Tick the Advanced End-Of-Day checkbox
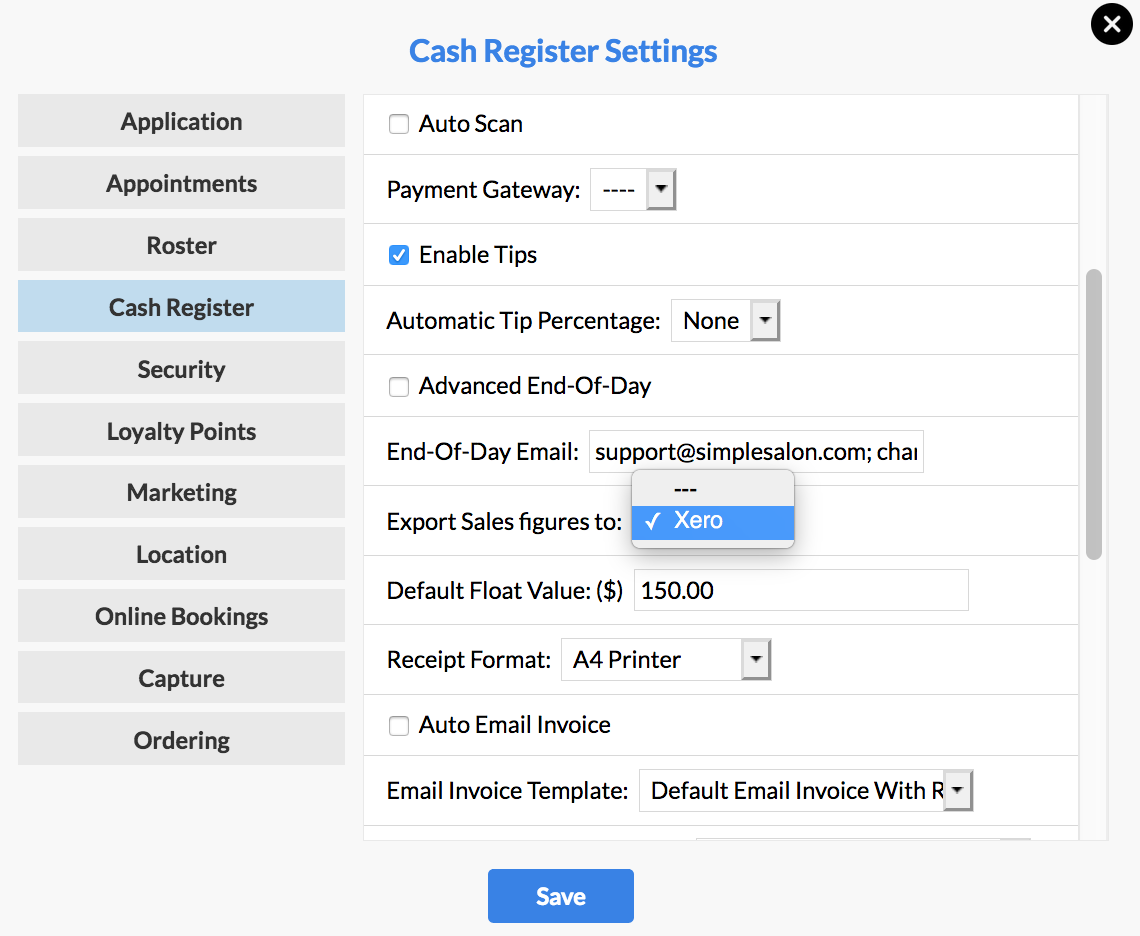 [398, 386]
